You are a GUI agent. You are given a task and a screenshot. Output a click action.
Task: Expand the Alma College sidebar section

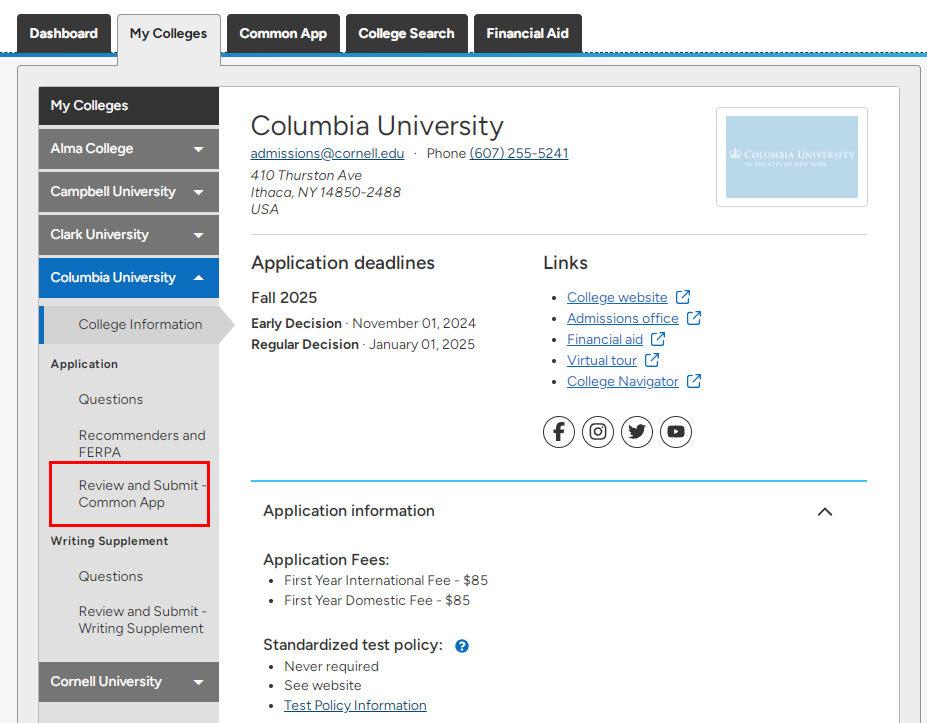click(129, 149)
